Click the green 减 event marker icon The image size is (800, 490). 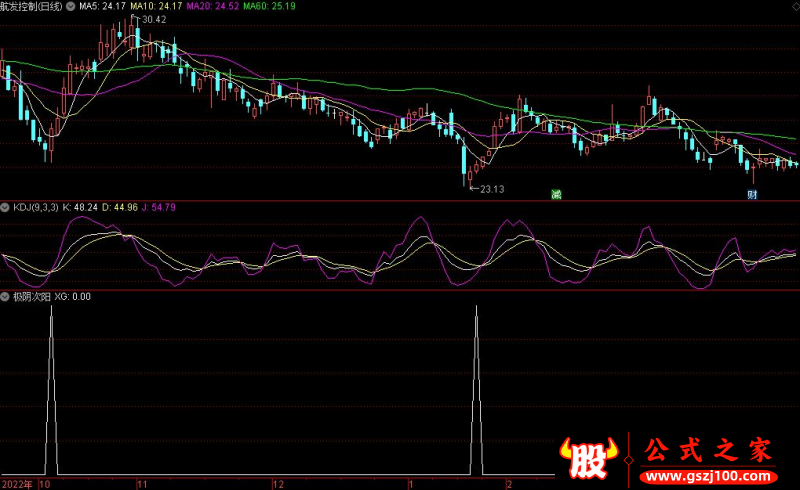(555, 194)
